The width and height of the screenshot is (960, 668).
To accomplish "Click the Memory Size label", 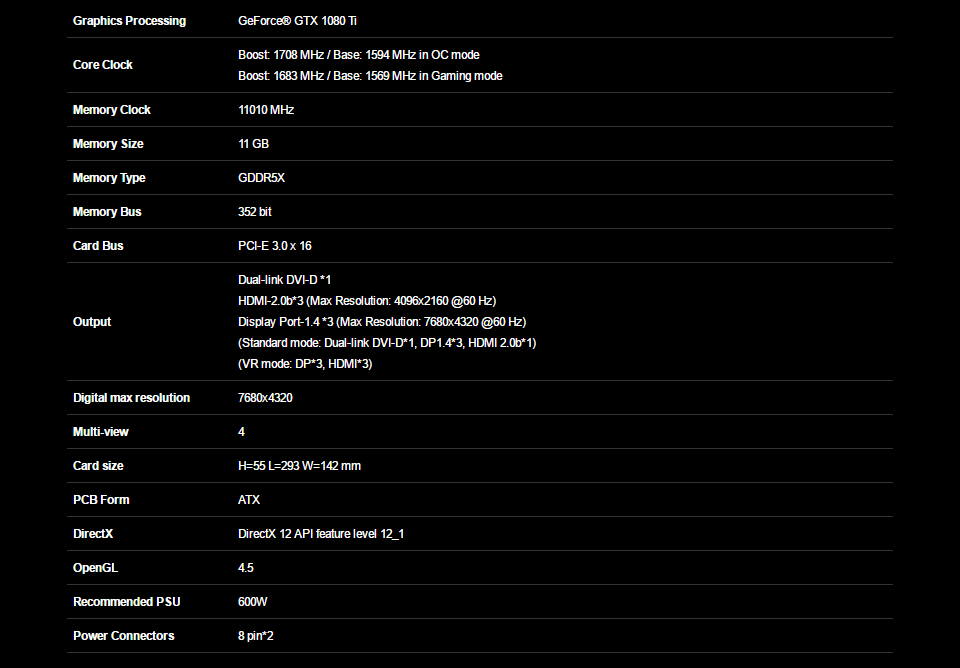I will pyautogui.click(x=108, y=144).
